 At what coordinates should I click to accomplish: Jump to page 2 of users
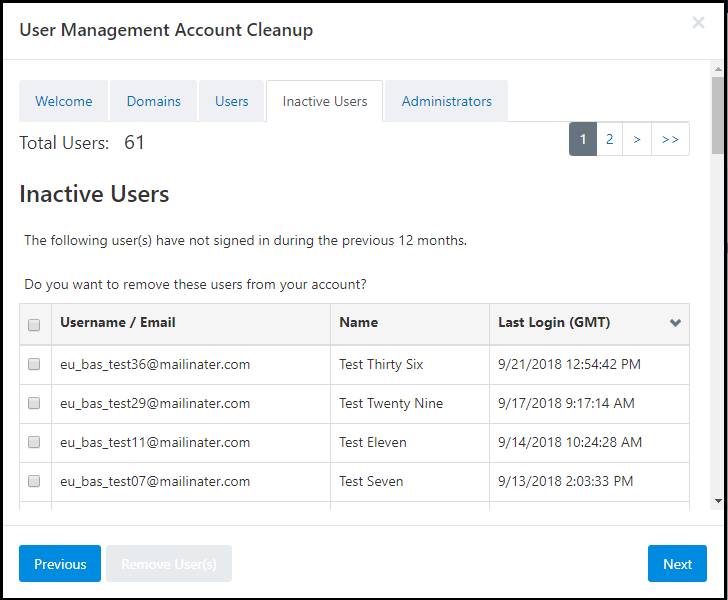click(x=609, y=139)
